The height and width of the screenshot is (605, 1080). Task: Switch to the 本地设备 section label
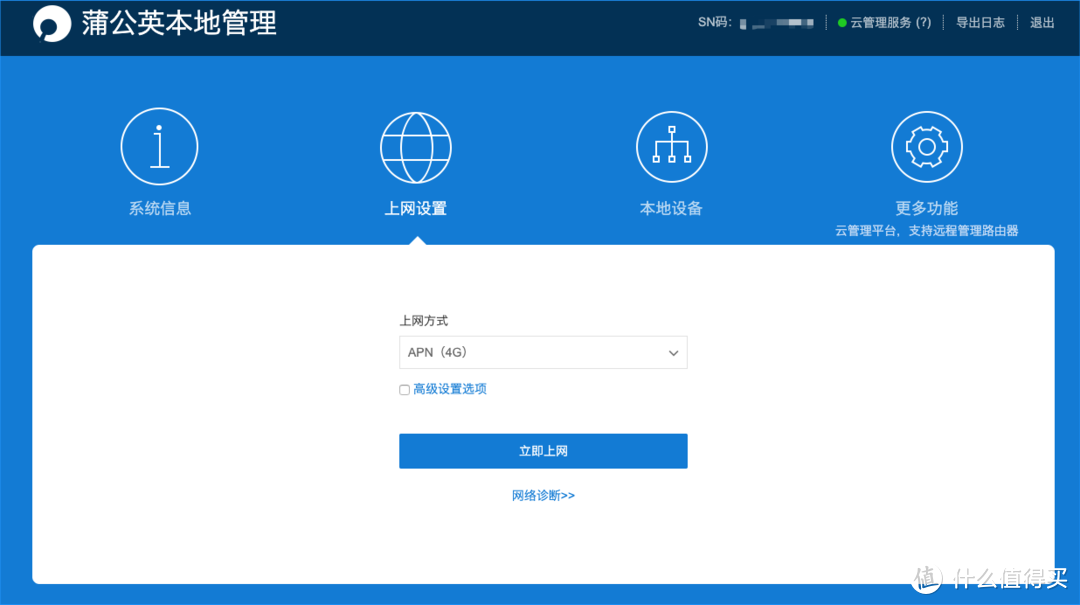(671, 208)
